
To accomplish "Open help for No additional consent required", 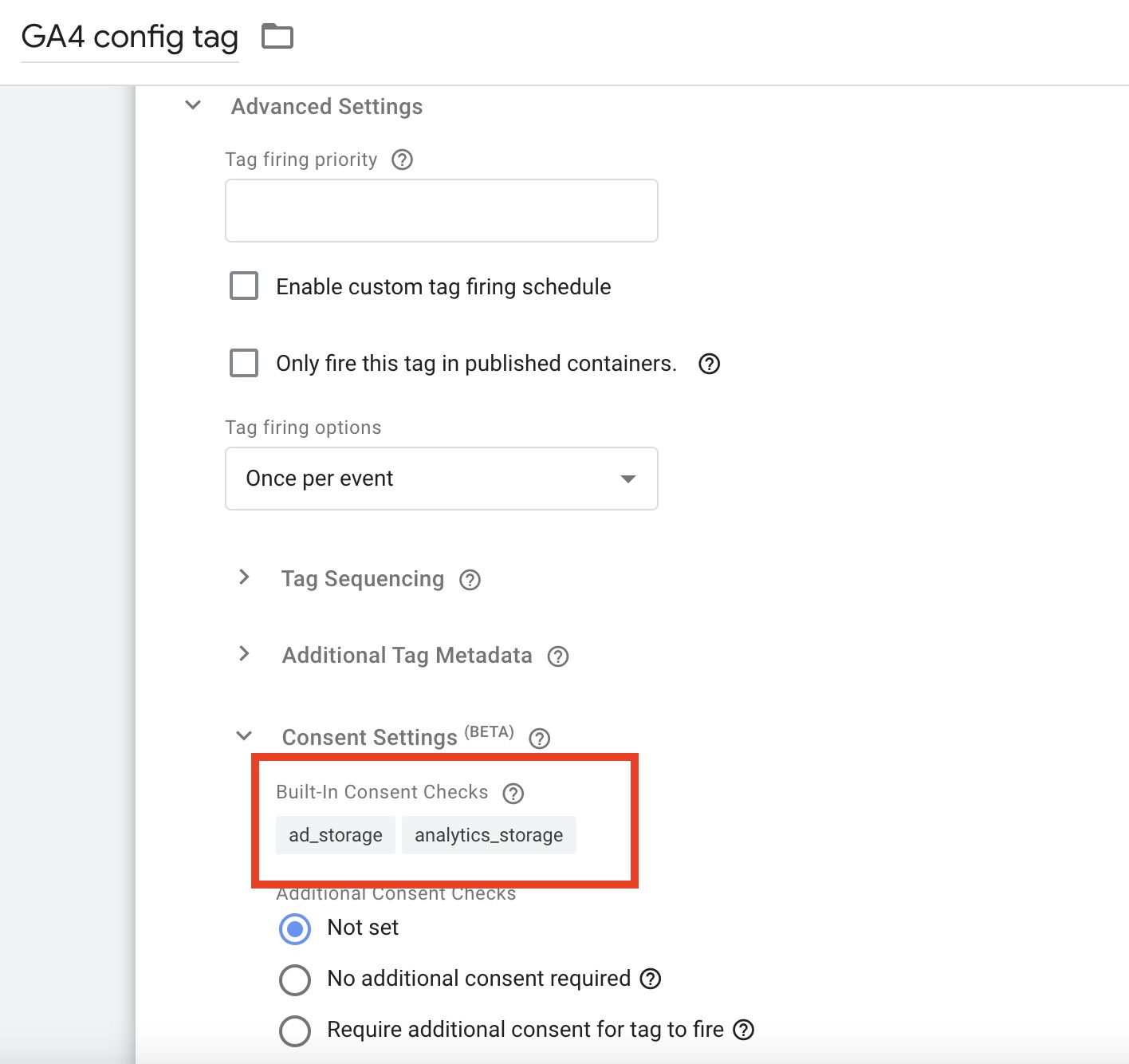I will click(x=651, y=979).
